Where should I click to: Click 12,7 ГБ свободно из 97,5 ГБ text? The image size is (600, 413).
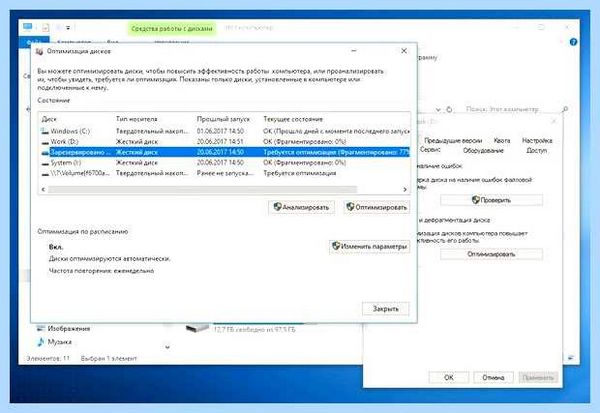click(254, 329)
